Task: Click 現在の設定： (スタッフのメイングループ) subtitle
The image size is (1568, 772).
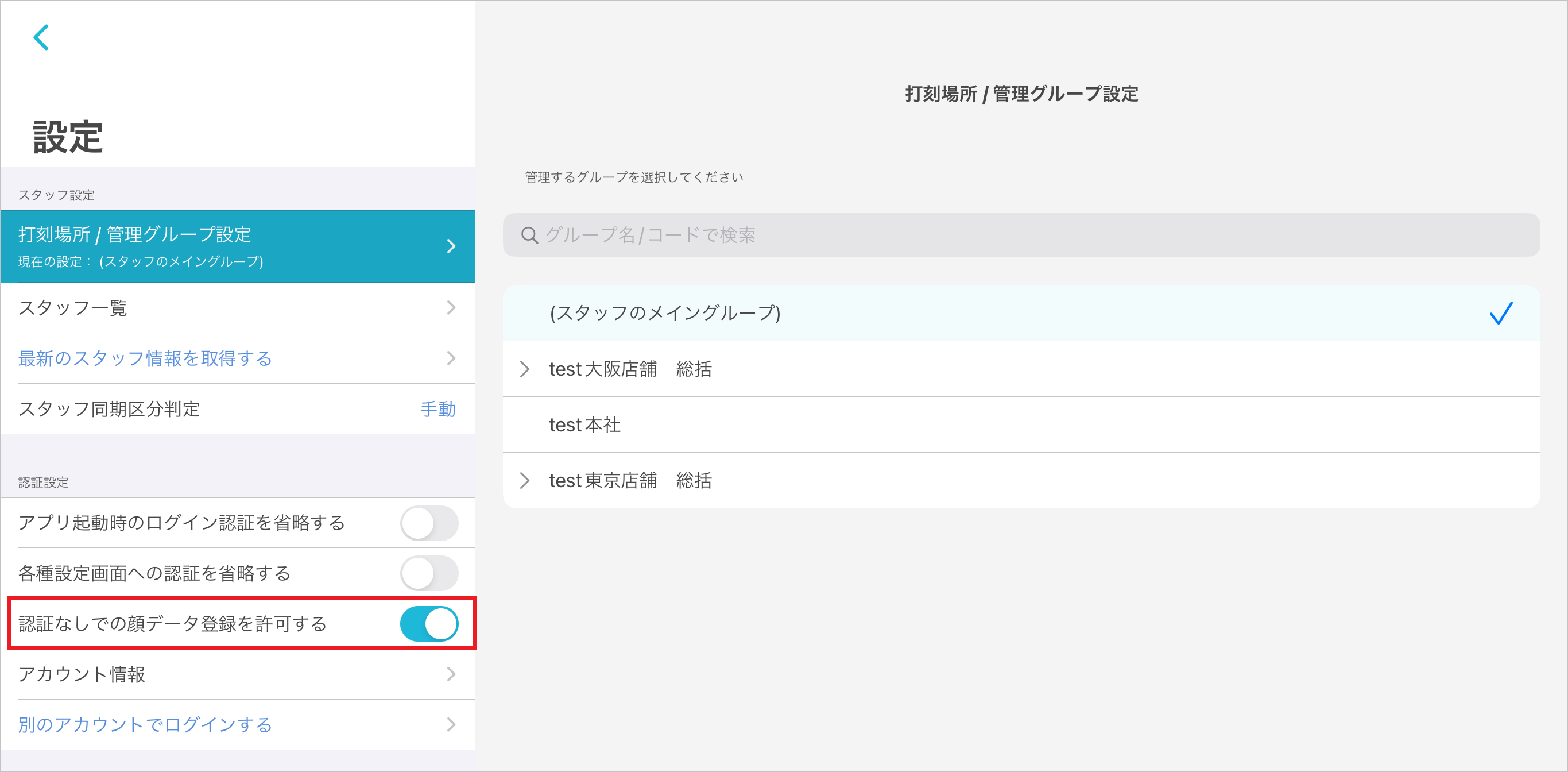Action: [x=141, y=262]
